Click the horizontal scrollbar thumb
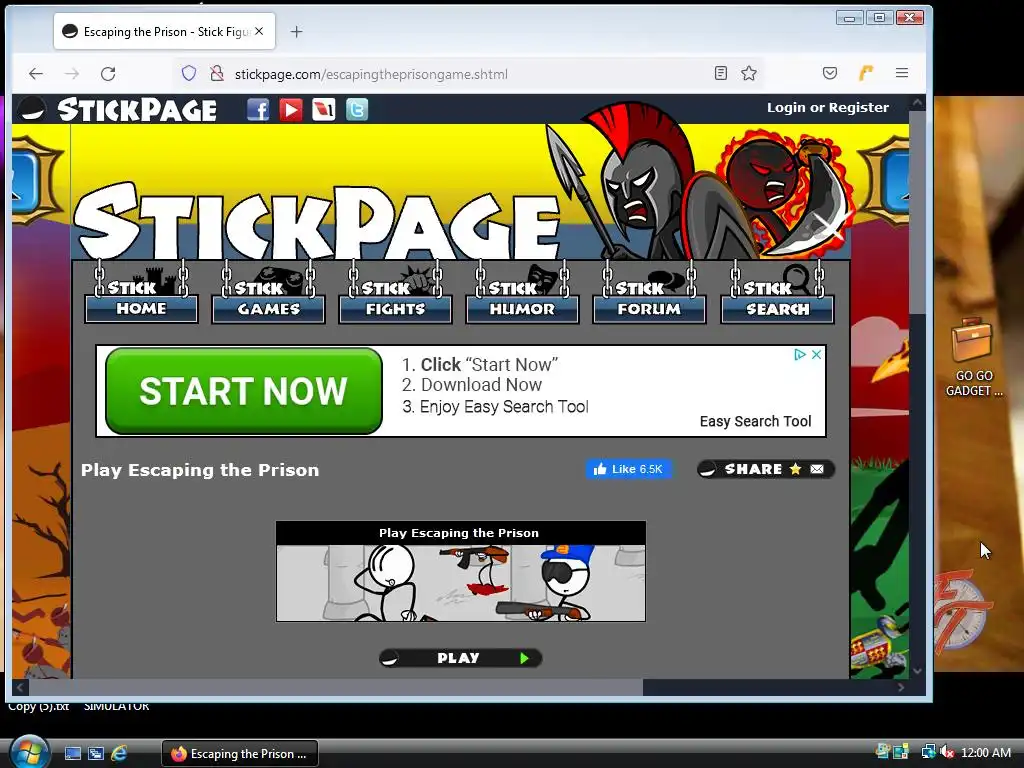Viewport: 1024px width, 768px height. 336,687
